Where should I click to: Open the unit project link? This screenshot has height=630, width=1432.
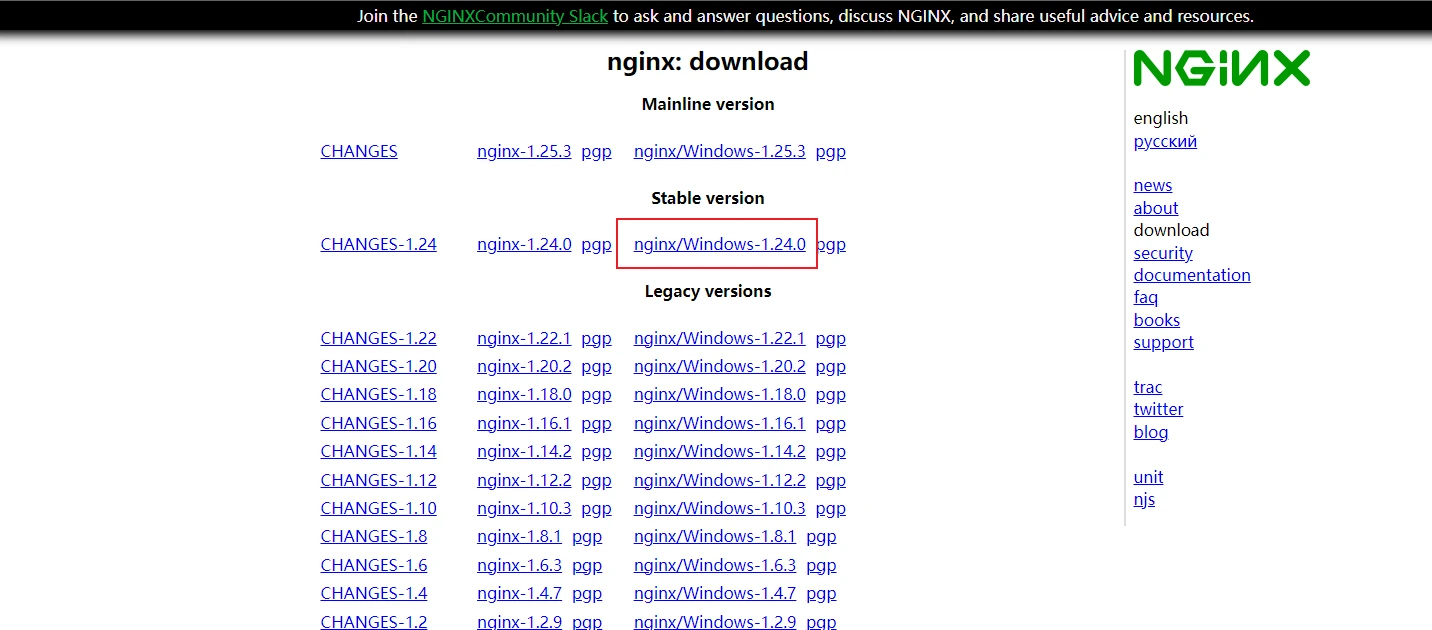(x=1148, y=477)
